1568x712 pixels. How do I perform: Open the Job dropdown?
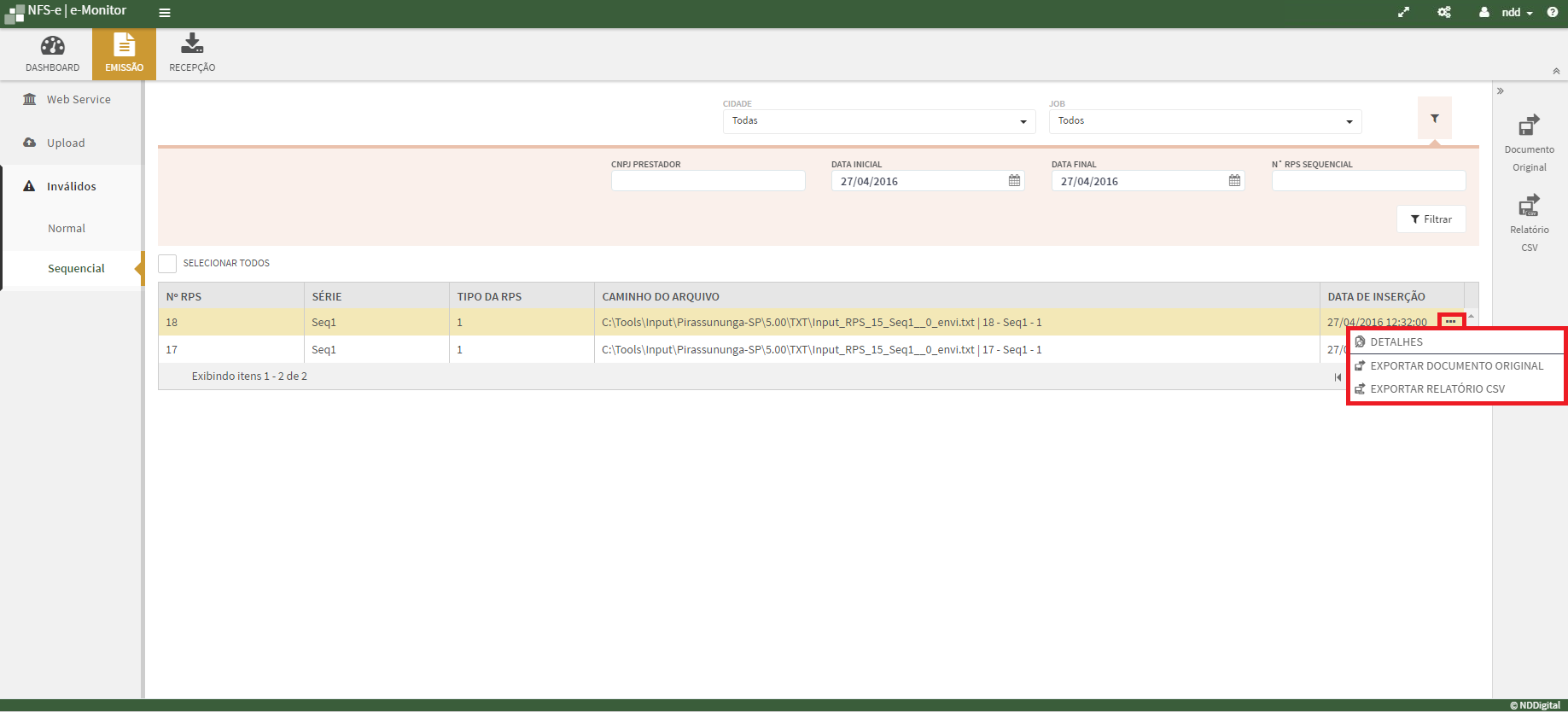(1204, 121)
